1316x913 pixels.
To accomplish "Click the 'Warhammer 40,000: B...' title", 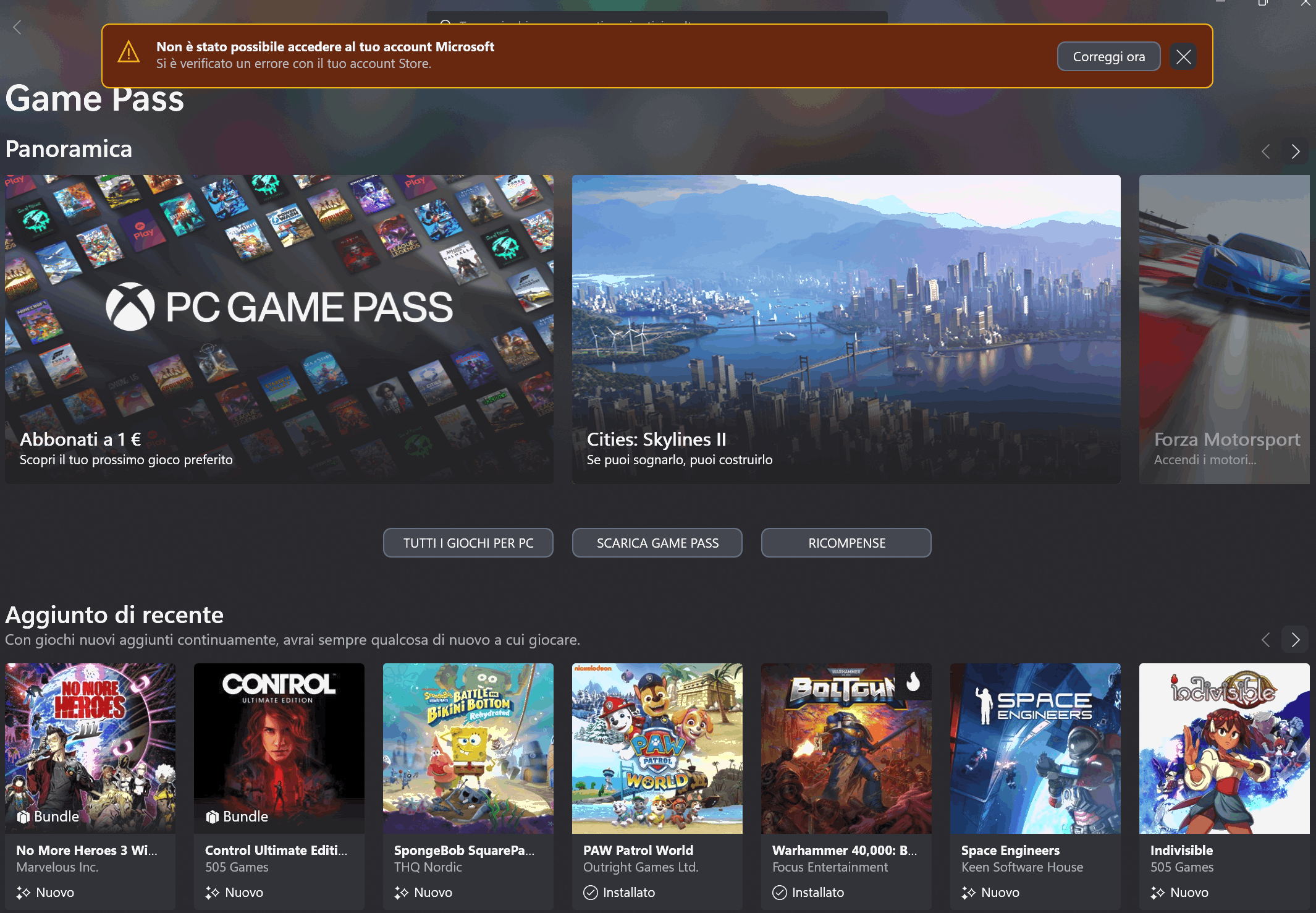I will (845, 851).
